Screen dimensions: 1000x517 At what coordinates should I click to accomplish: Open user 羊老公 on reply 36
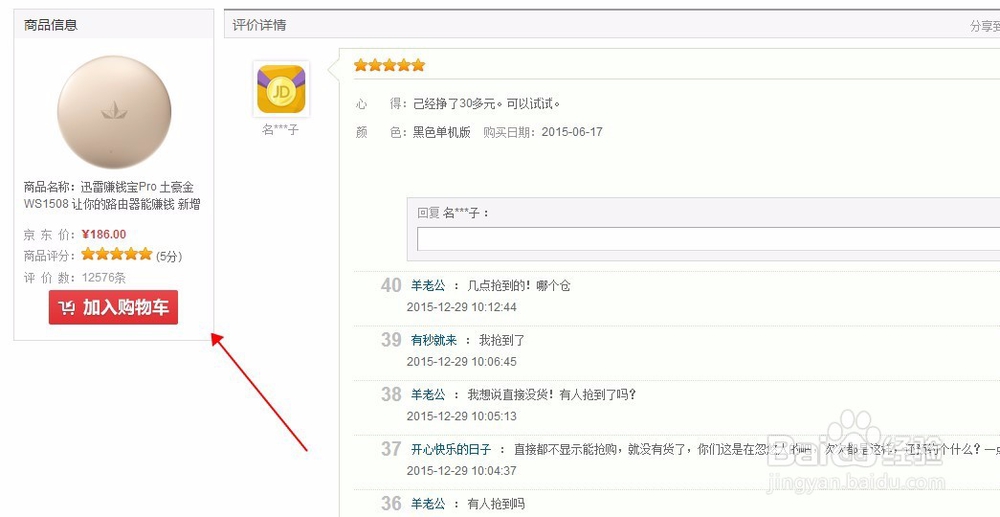coord(428,504)
